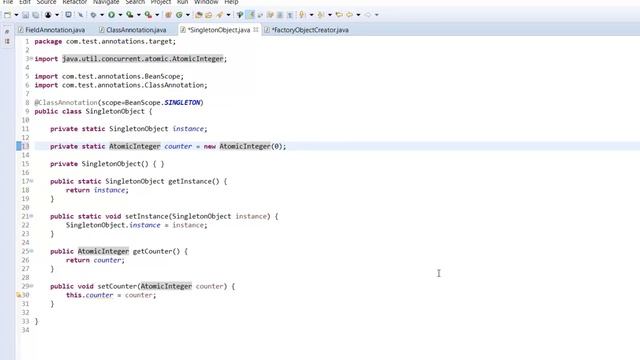Click the warning marker on line 30
Viewport: 640px width, 360px height.
(18, 295)
